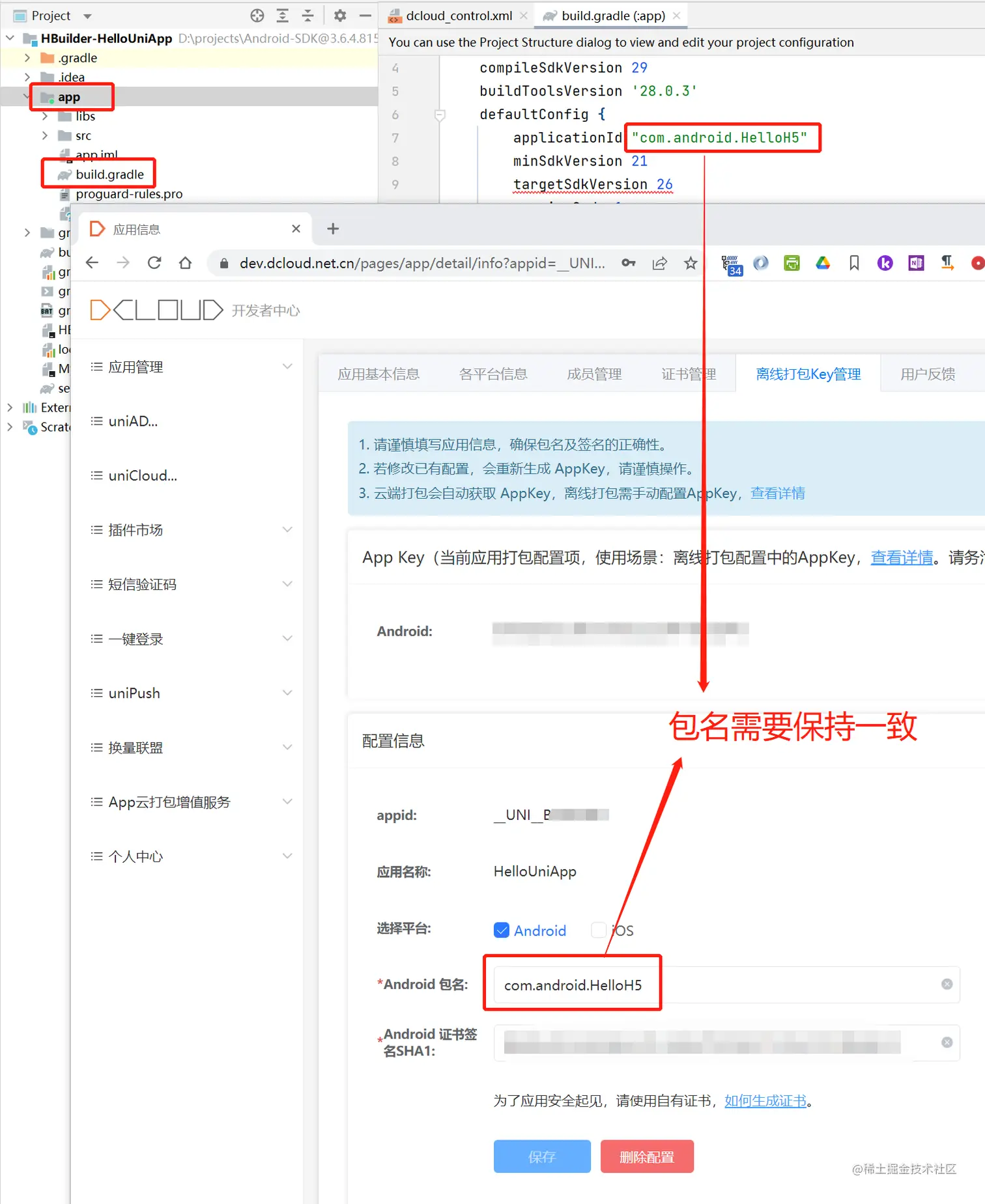Viewport: 985px width, 1204px height.
Task: Open the OneNote clipper extension
Action: pos(916,263)
